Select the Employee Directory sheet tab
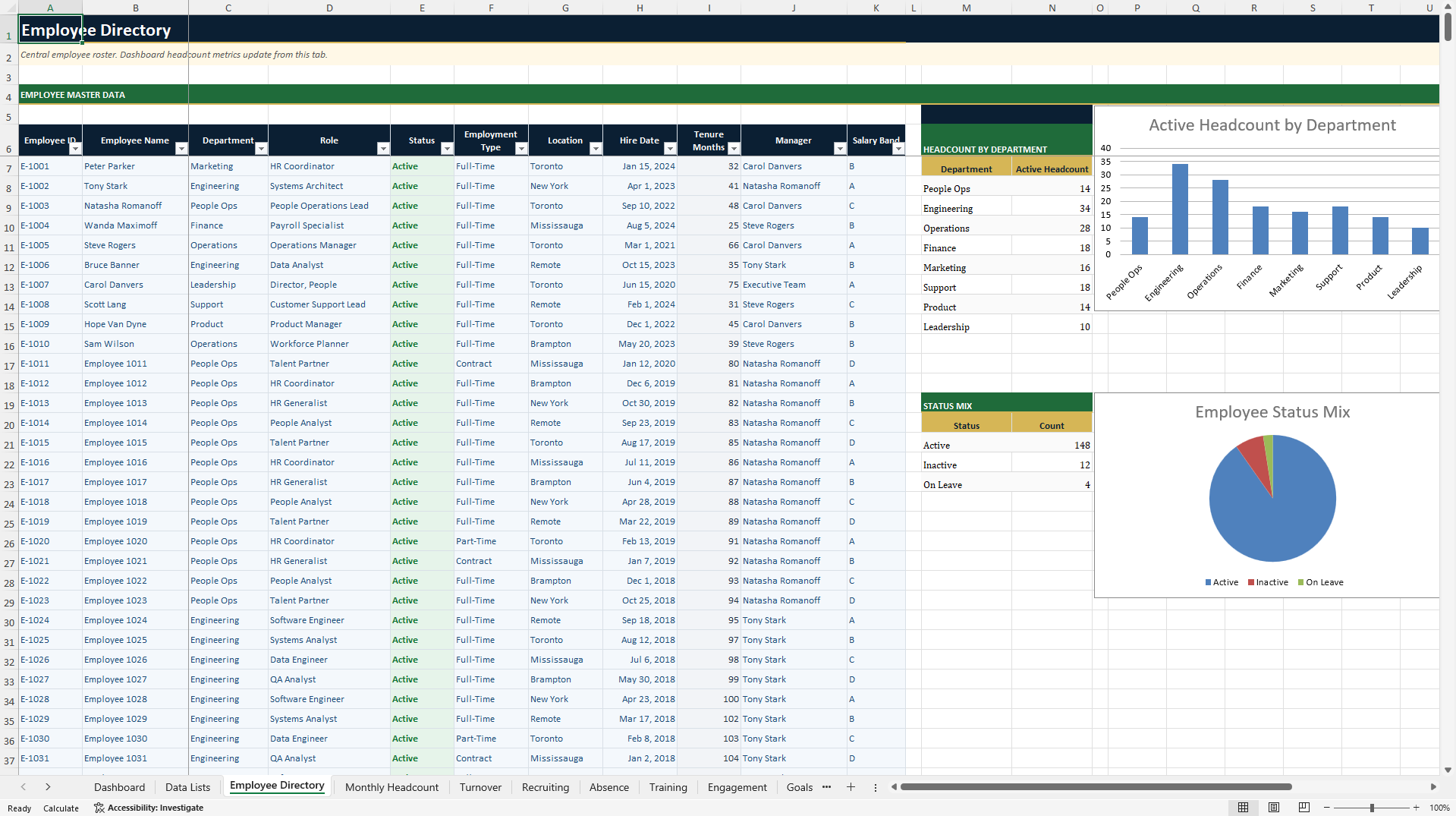 coord(277,786)
